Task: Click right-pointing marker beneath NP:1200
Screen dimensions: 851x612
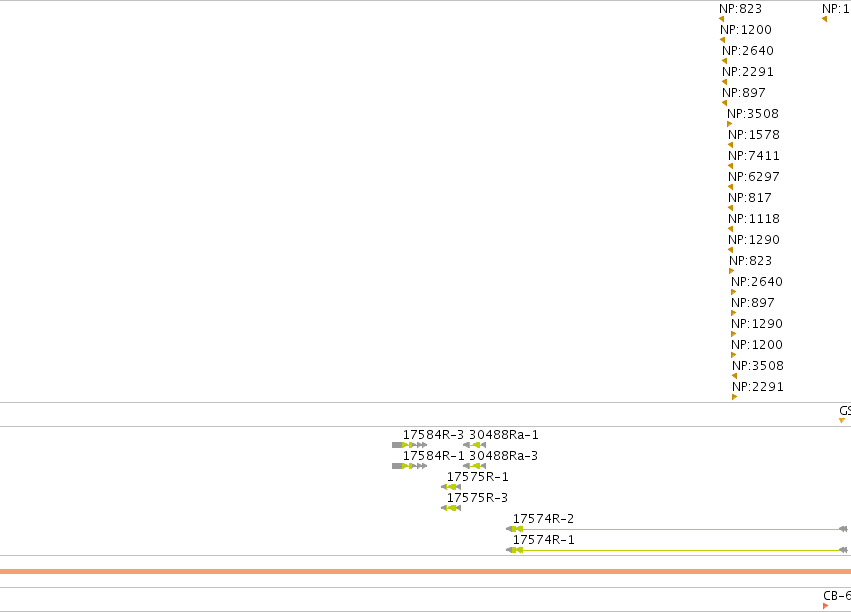Action: (x=734, y=355)
